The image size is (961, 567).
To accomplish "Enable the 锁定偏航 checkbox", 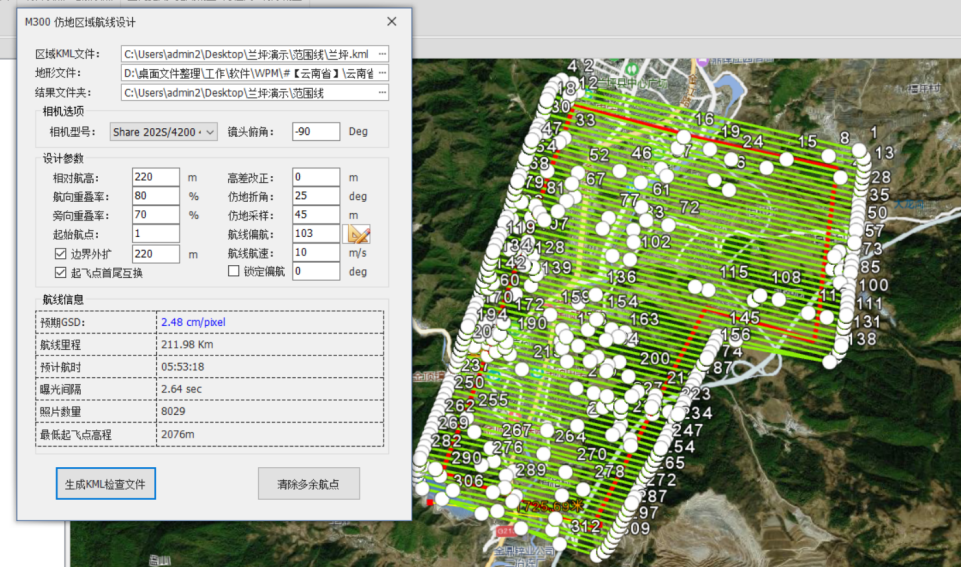I will 234,272.
